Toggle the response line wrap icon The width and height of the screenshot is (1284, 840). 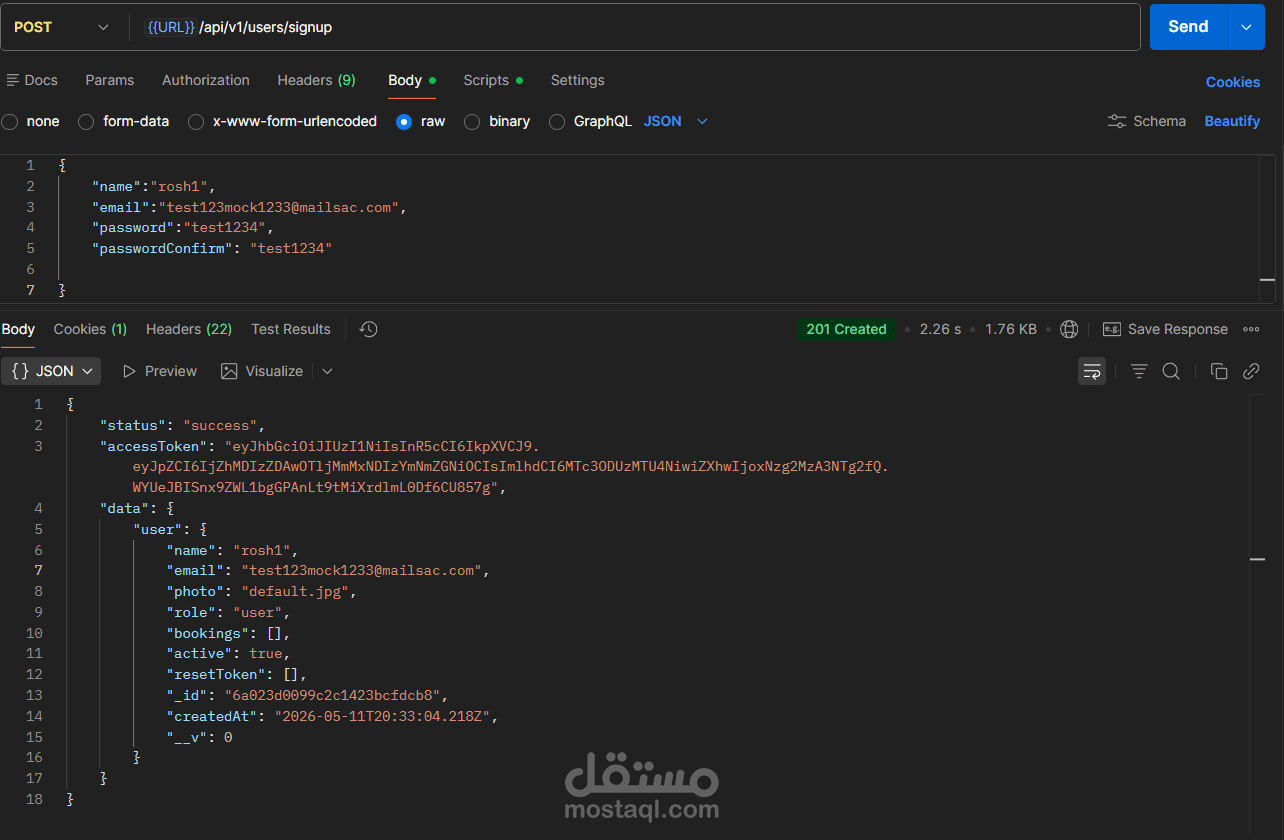[x=1092, y=371]
